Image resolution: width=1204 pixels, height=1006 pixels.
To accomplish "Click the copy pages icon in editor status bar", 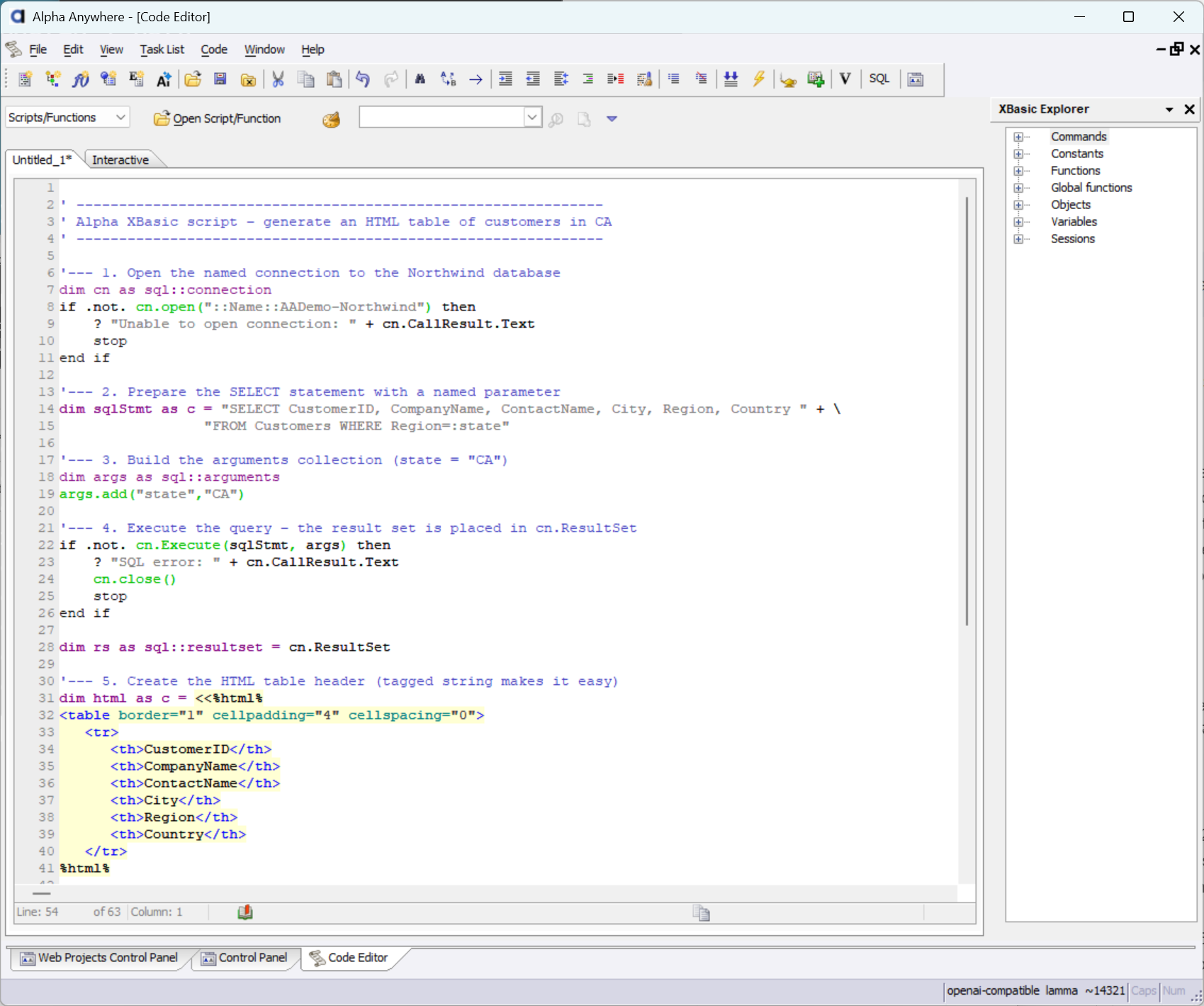I will [702, 912].
